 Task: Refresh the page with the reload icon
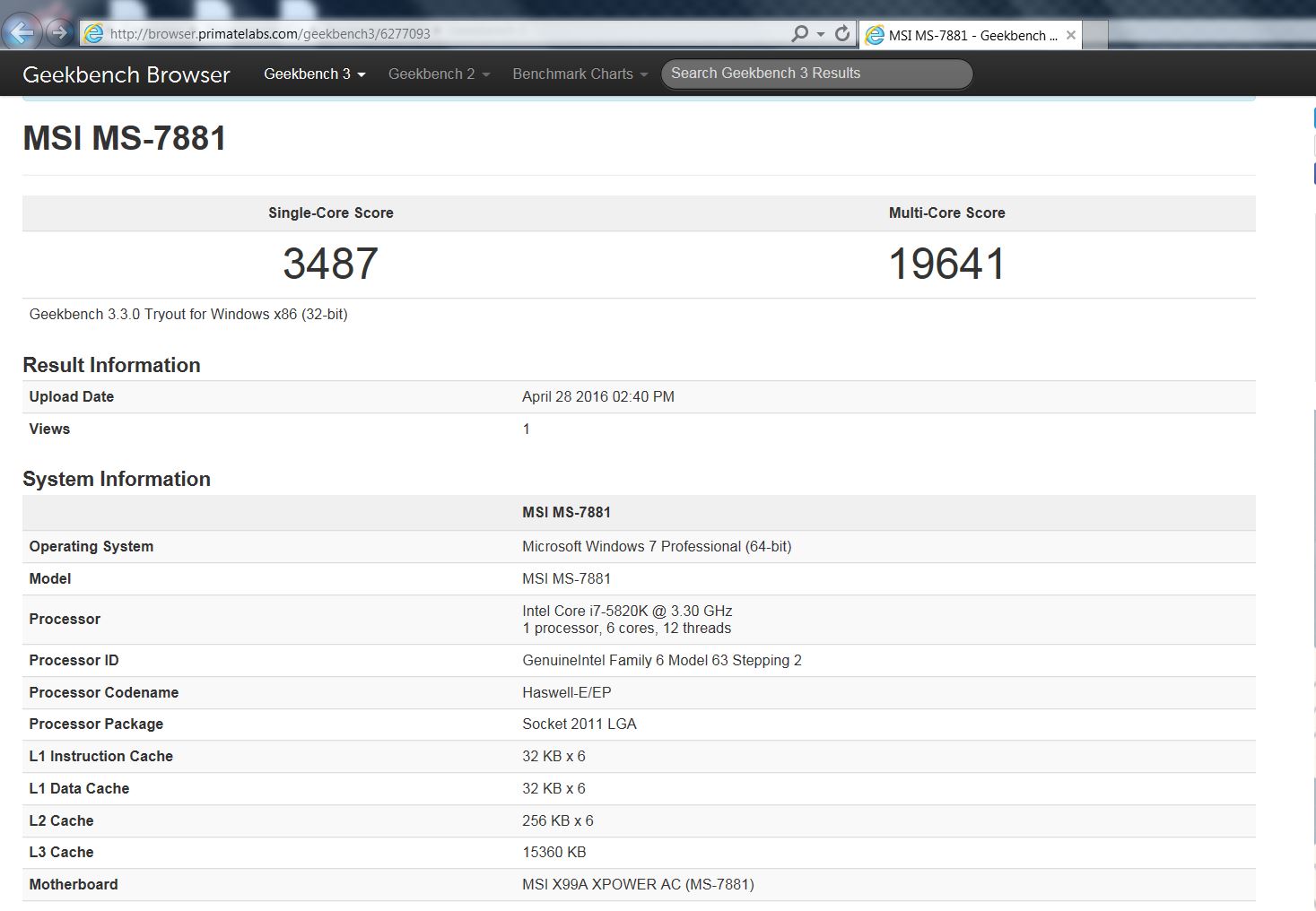842,34
